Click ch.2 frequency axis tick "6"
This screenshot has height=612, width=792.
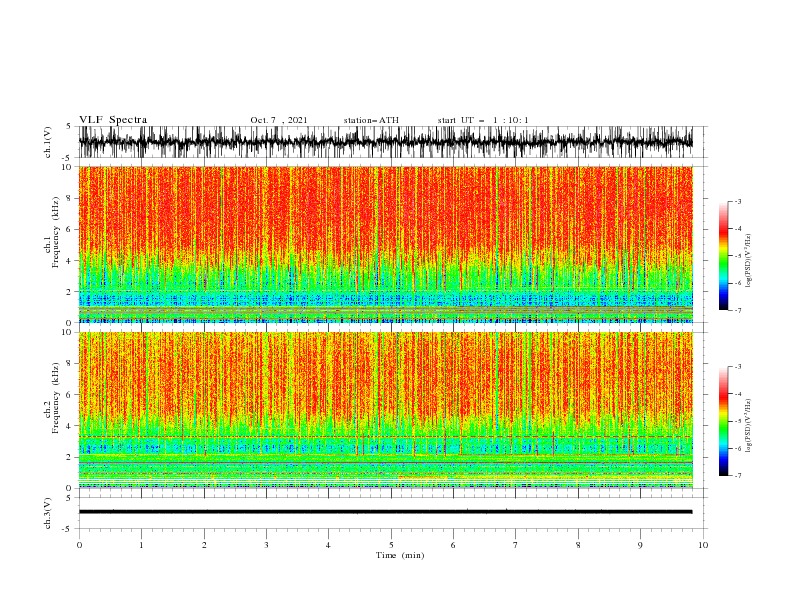coord(70,395)
